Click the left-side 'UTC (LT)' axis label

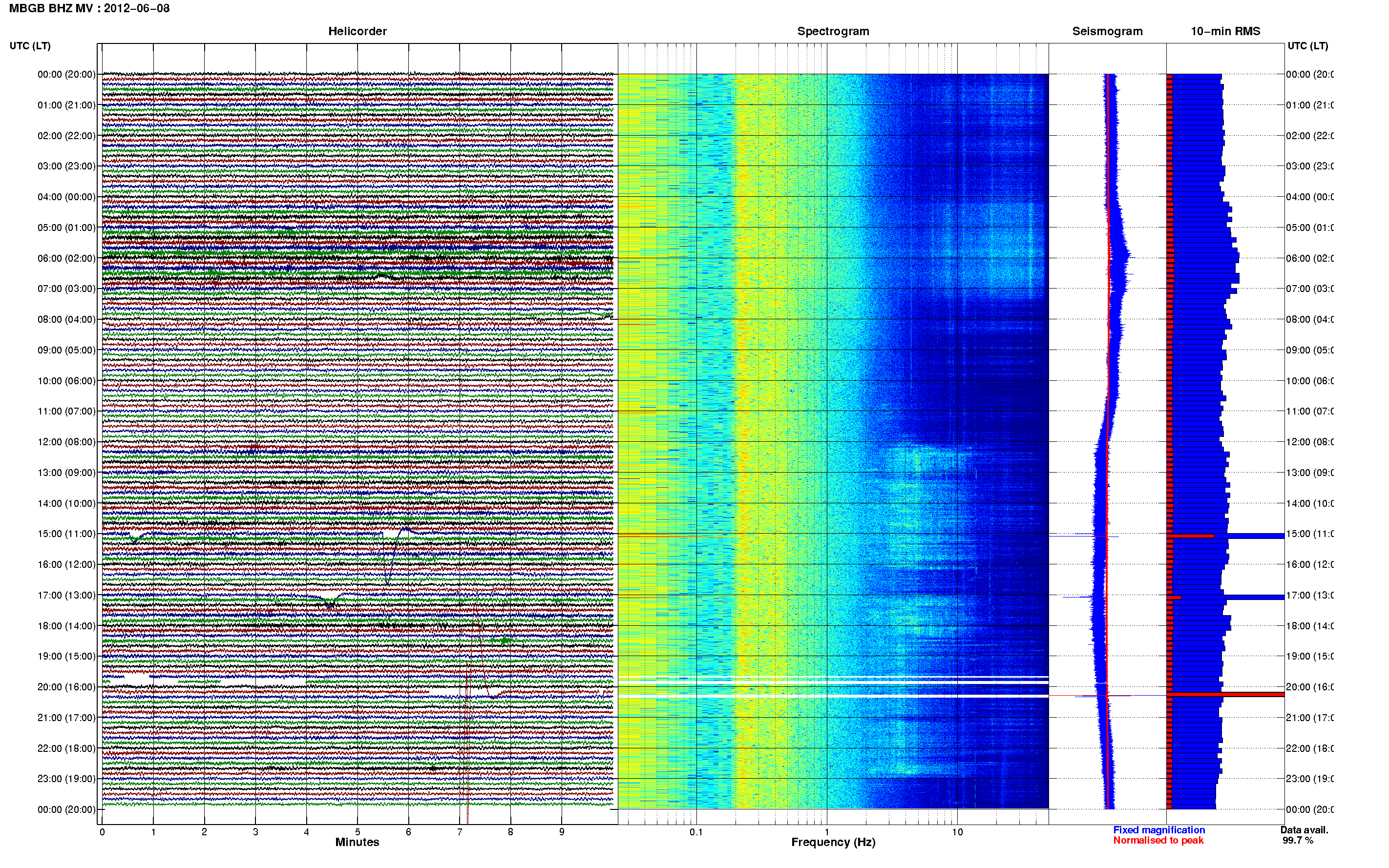[30, 45]
